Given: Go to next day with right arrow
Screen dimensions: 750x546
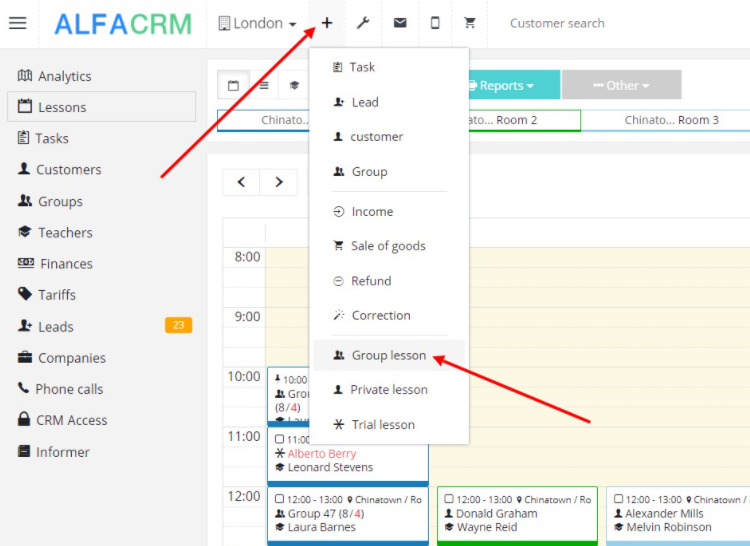Looking at the screenshot, I should click(279, 182).
